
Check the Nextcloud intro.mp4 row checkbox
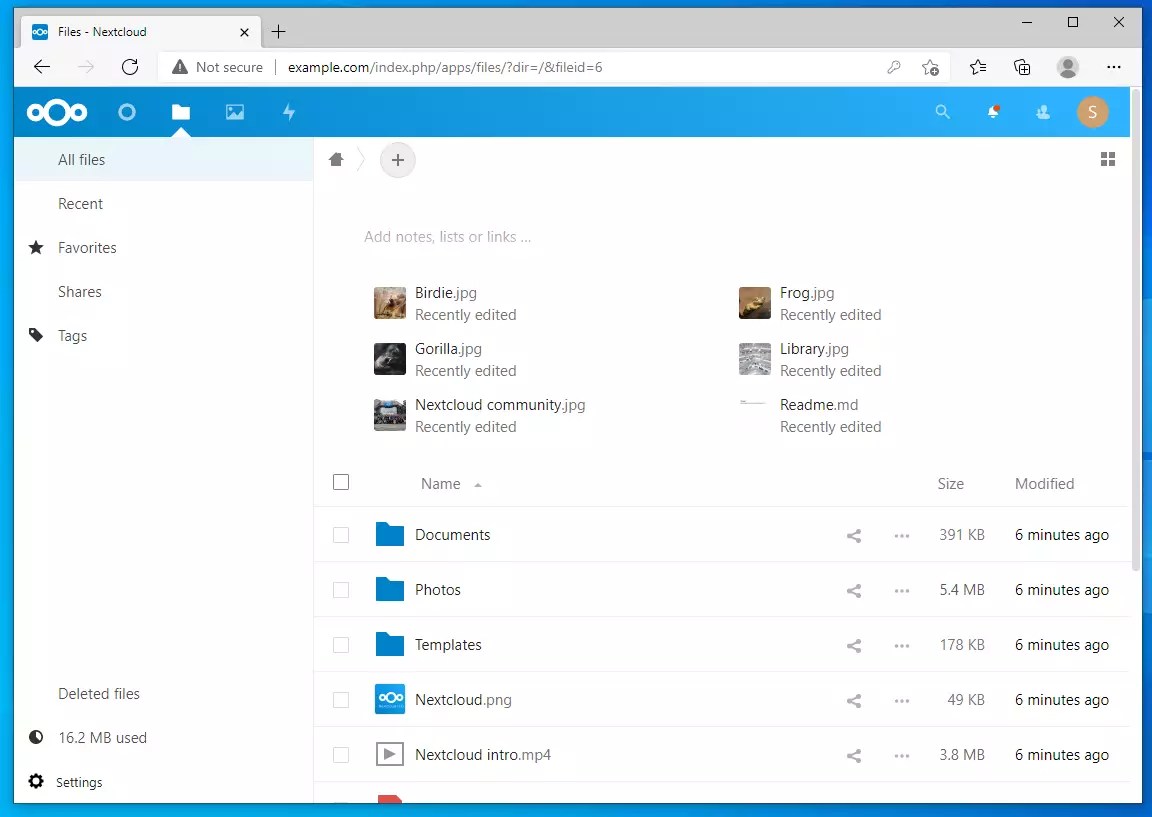341,755
